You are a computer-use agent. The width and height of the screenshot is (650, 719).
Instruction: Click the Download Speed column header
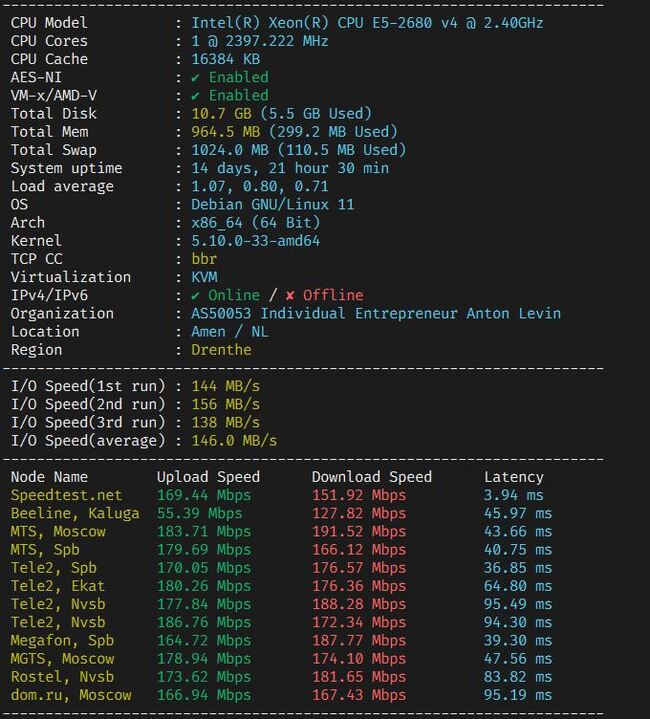pos(371,477)
